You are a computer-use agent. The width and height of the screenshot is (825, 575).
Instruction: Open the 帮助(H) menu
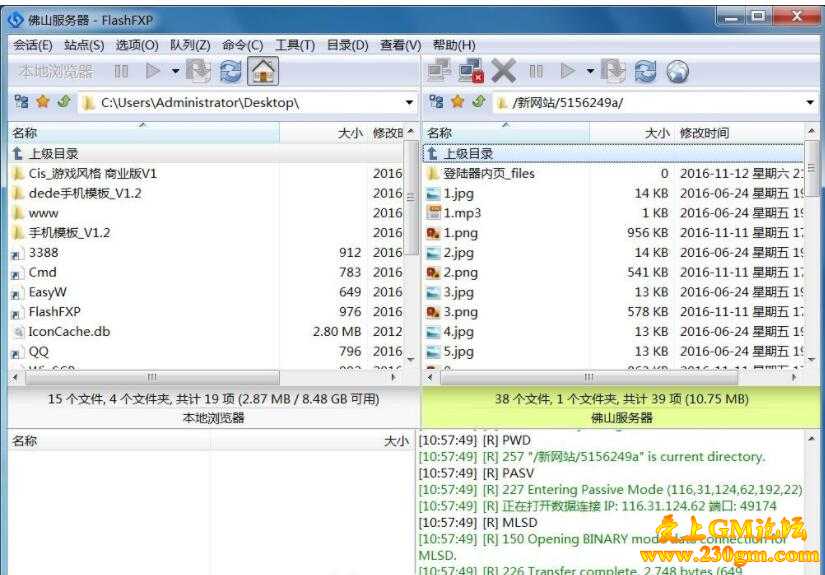[454, 45]
